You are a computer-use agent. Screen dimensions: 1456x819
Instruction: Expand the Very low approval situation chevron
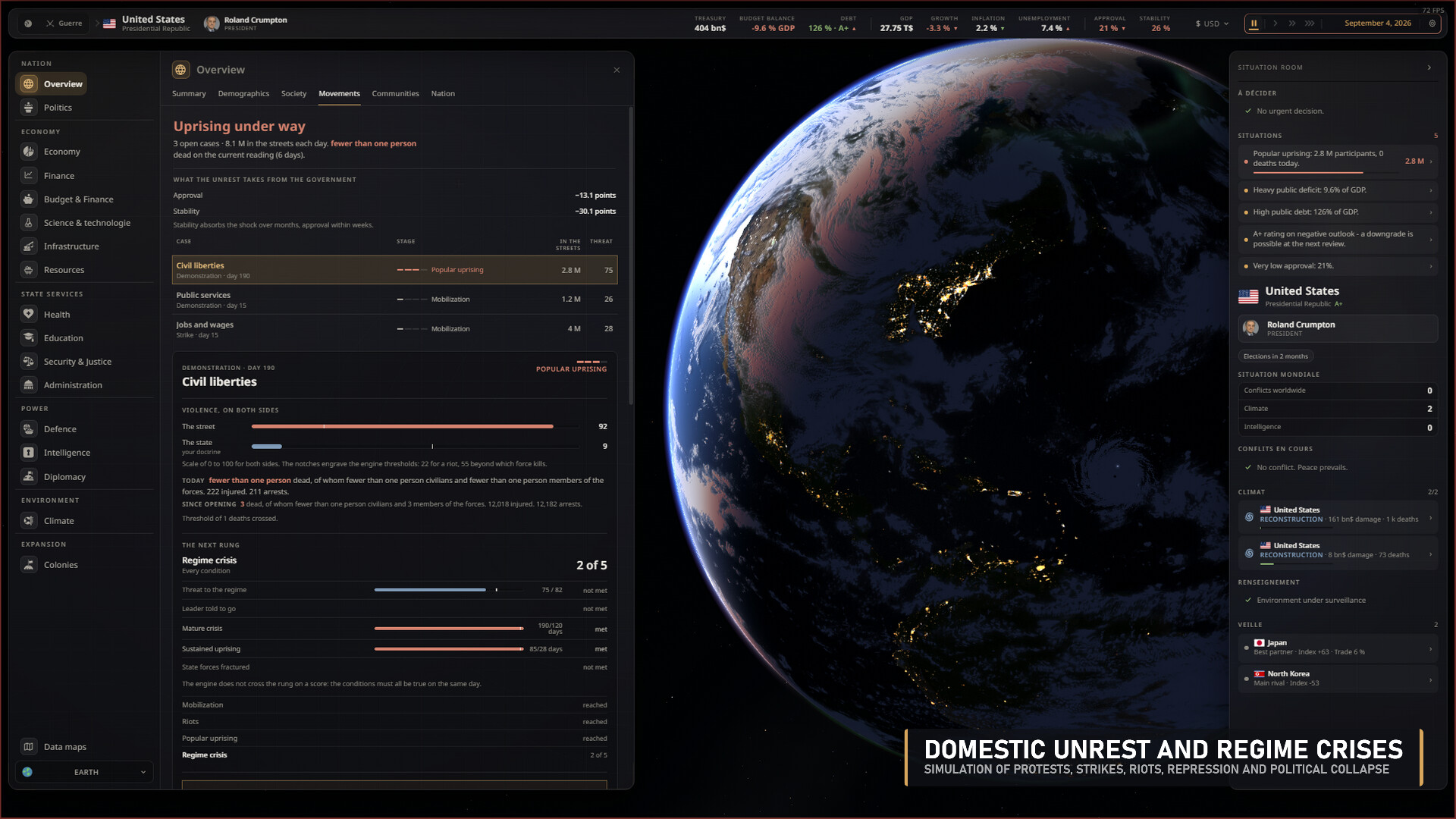click(x=1431, y=266)
